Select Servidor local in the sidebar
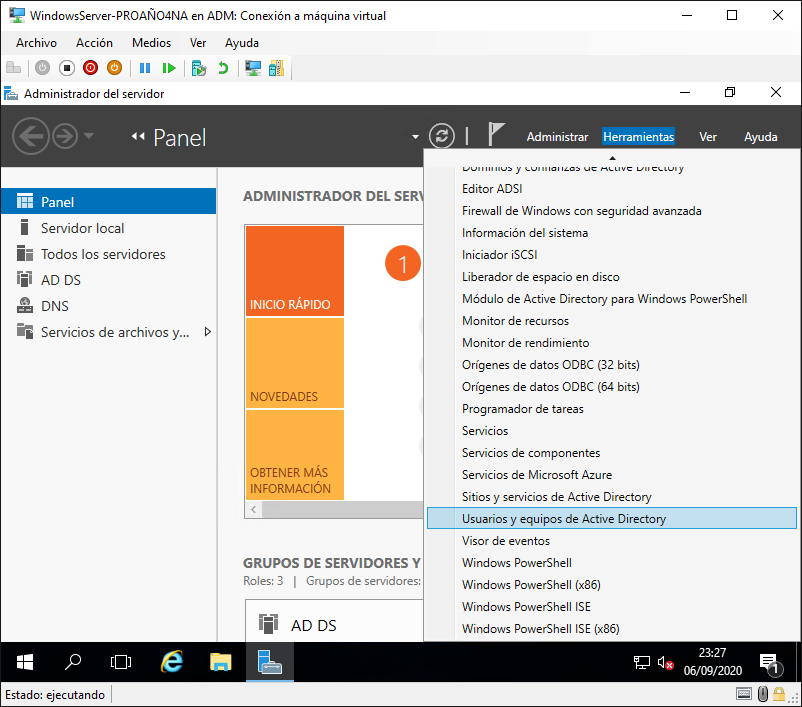802x707 pixels. pos(108,228)
